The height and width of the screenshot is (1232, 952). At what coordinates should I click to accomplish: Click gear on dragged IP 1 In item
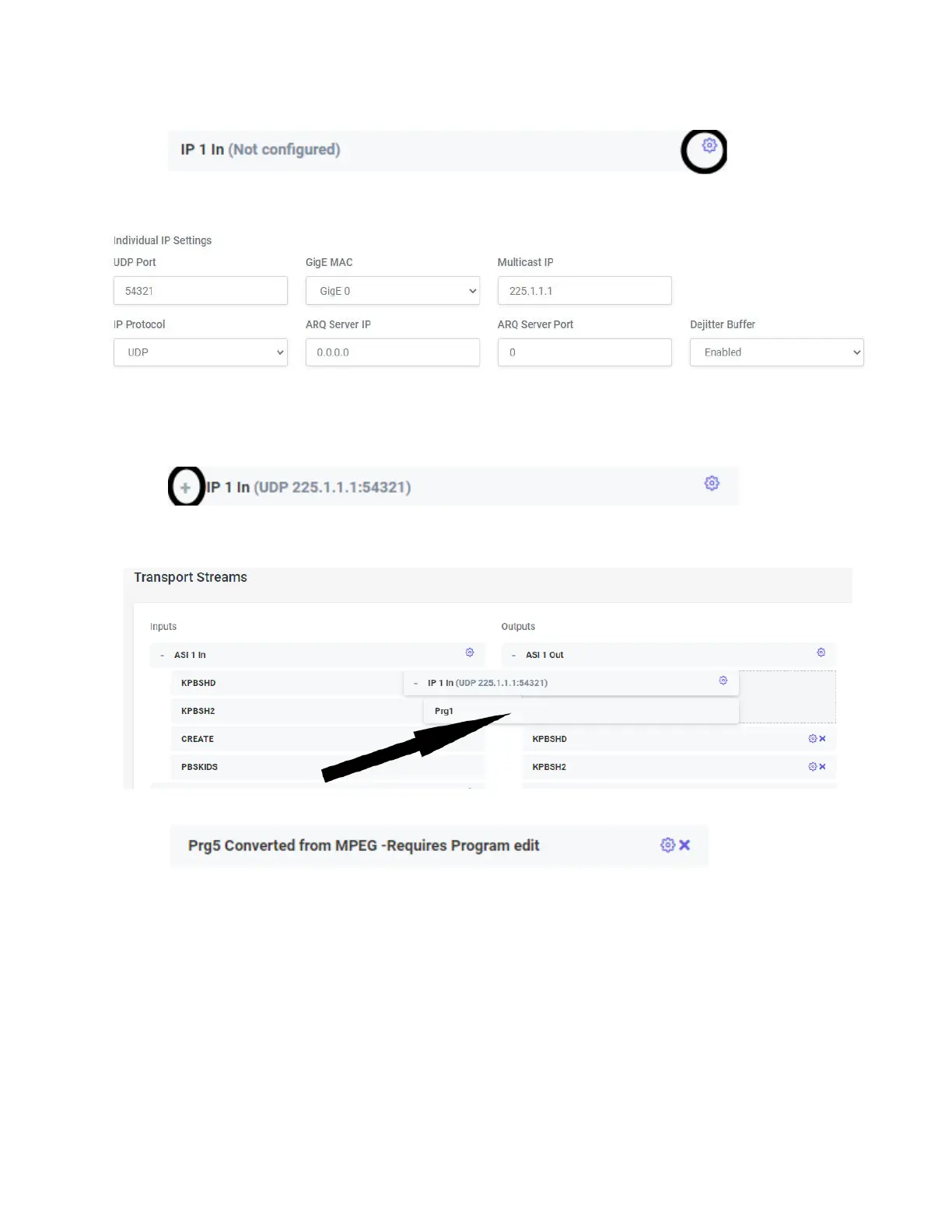tap(723, 681)
